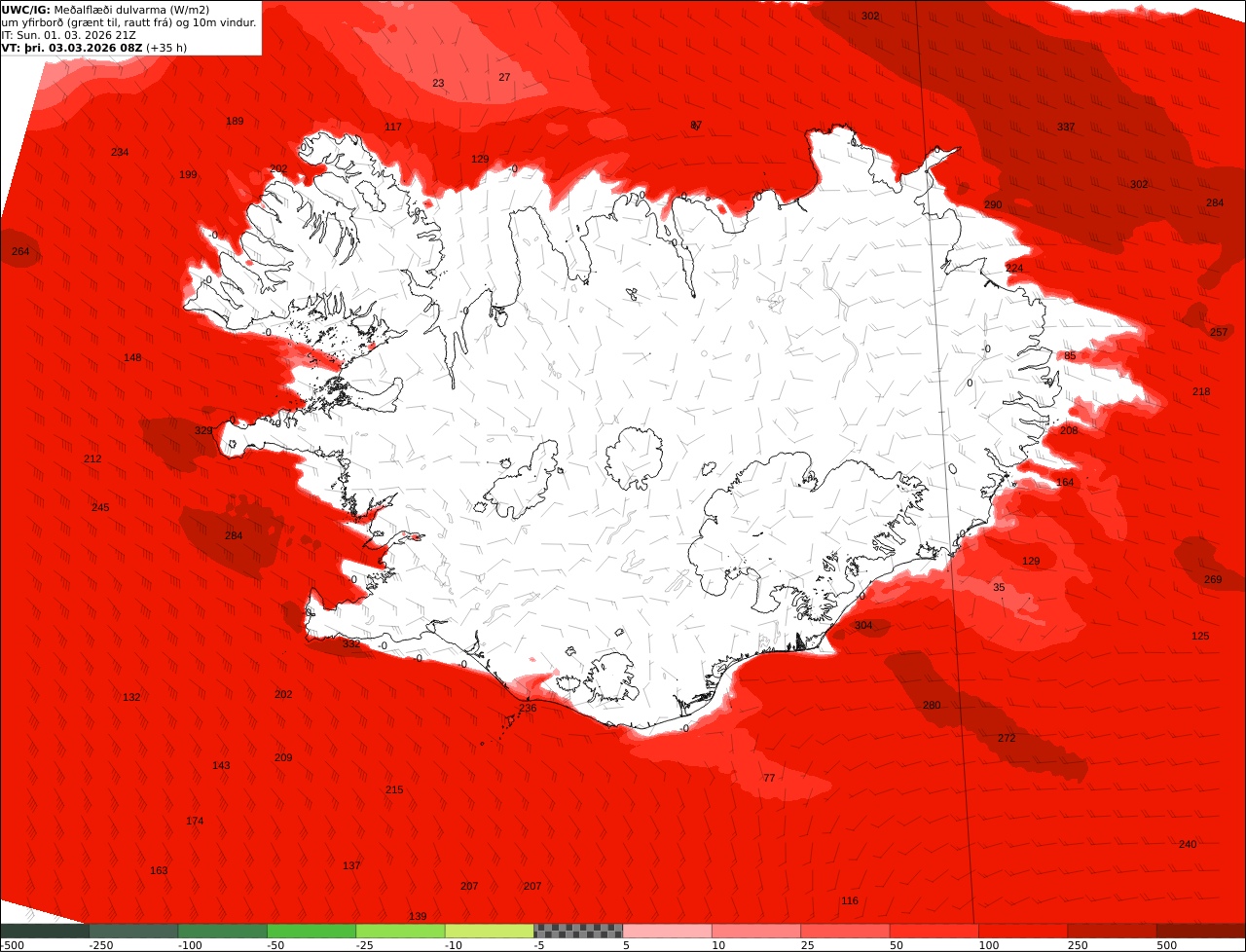Select the flux value 304
The height and width of the screenshot is (952, 1246).
click(x=863, y=626)
